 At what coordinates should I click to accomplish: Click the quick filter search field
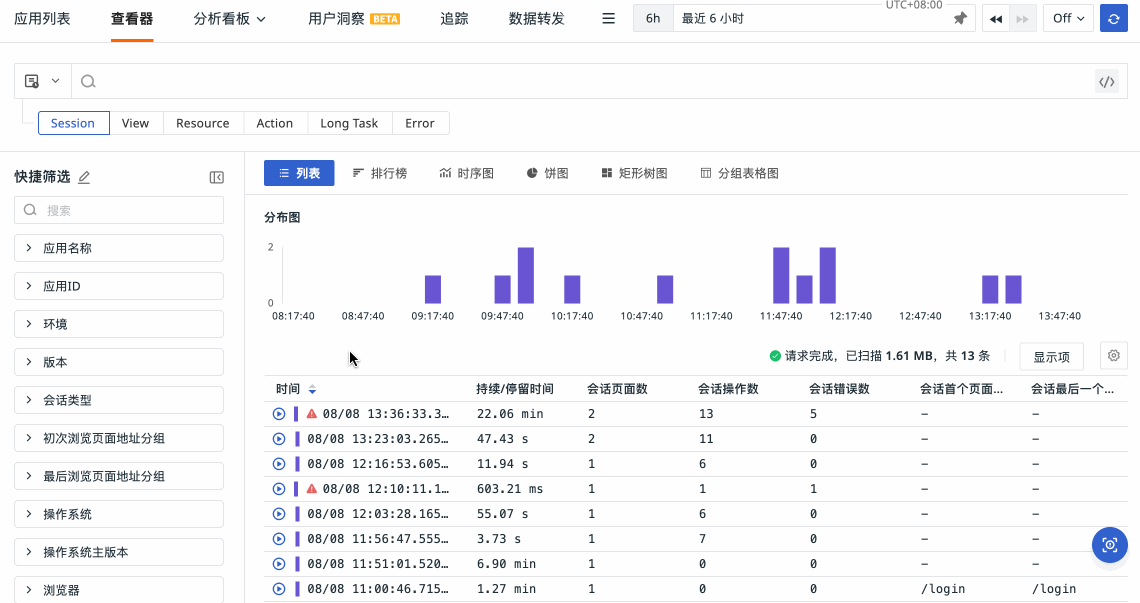[x=119, y=210]
